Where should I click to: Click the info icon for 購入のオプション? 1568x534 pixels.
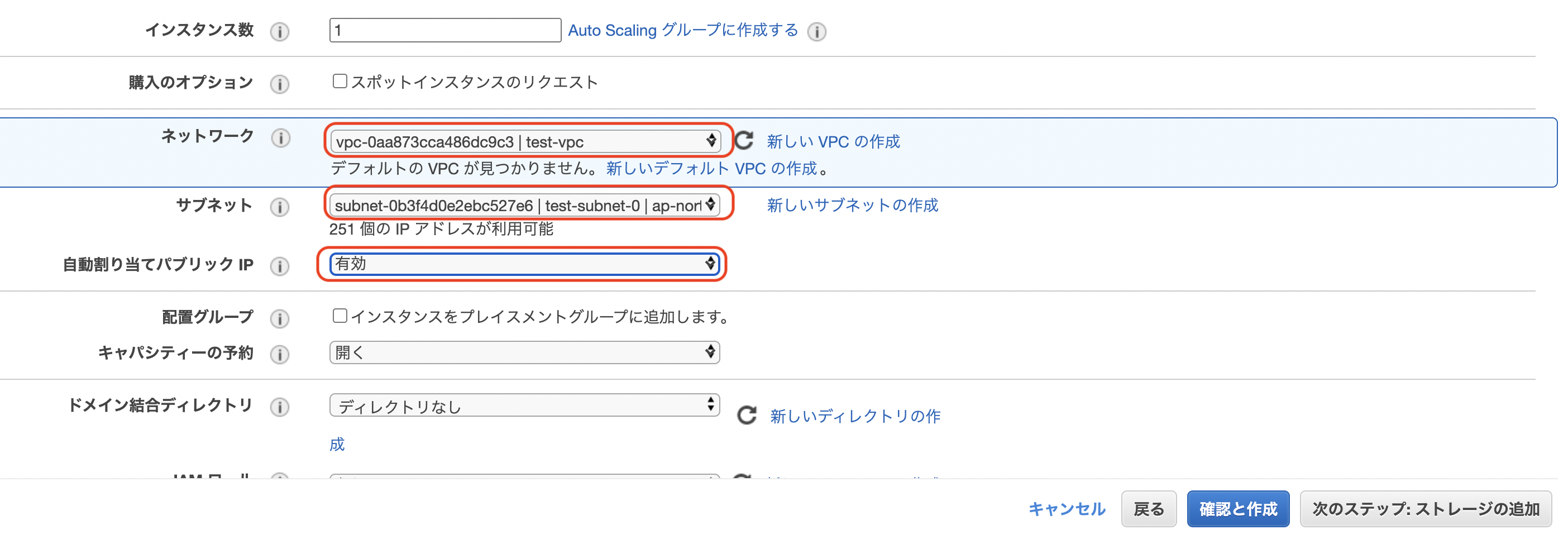pos(280,83)
